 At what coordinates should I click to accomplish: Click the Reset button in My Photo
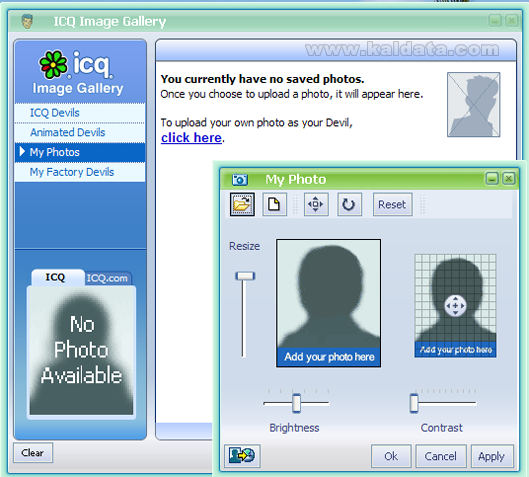[392, 204]
